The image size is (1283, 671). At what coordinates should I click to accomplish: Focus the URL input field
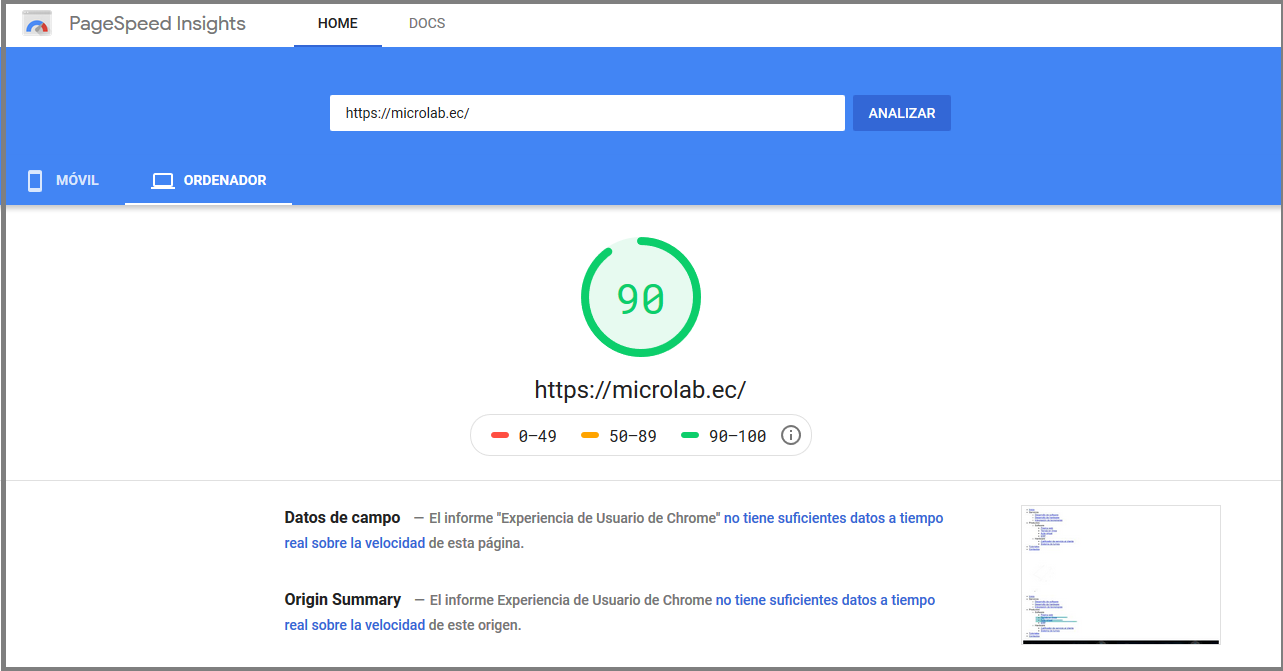tap(587, 113)
